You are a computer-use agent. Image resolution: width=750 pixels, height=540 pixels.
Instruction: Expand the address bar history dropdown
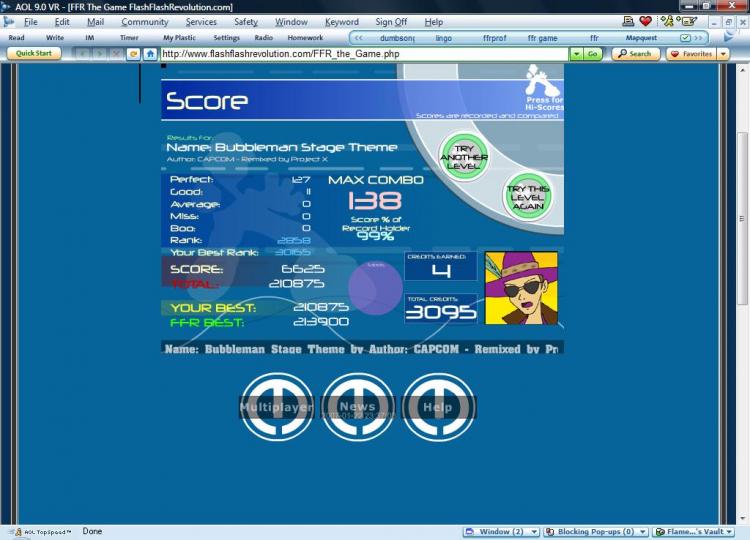tap(576, 54)
